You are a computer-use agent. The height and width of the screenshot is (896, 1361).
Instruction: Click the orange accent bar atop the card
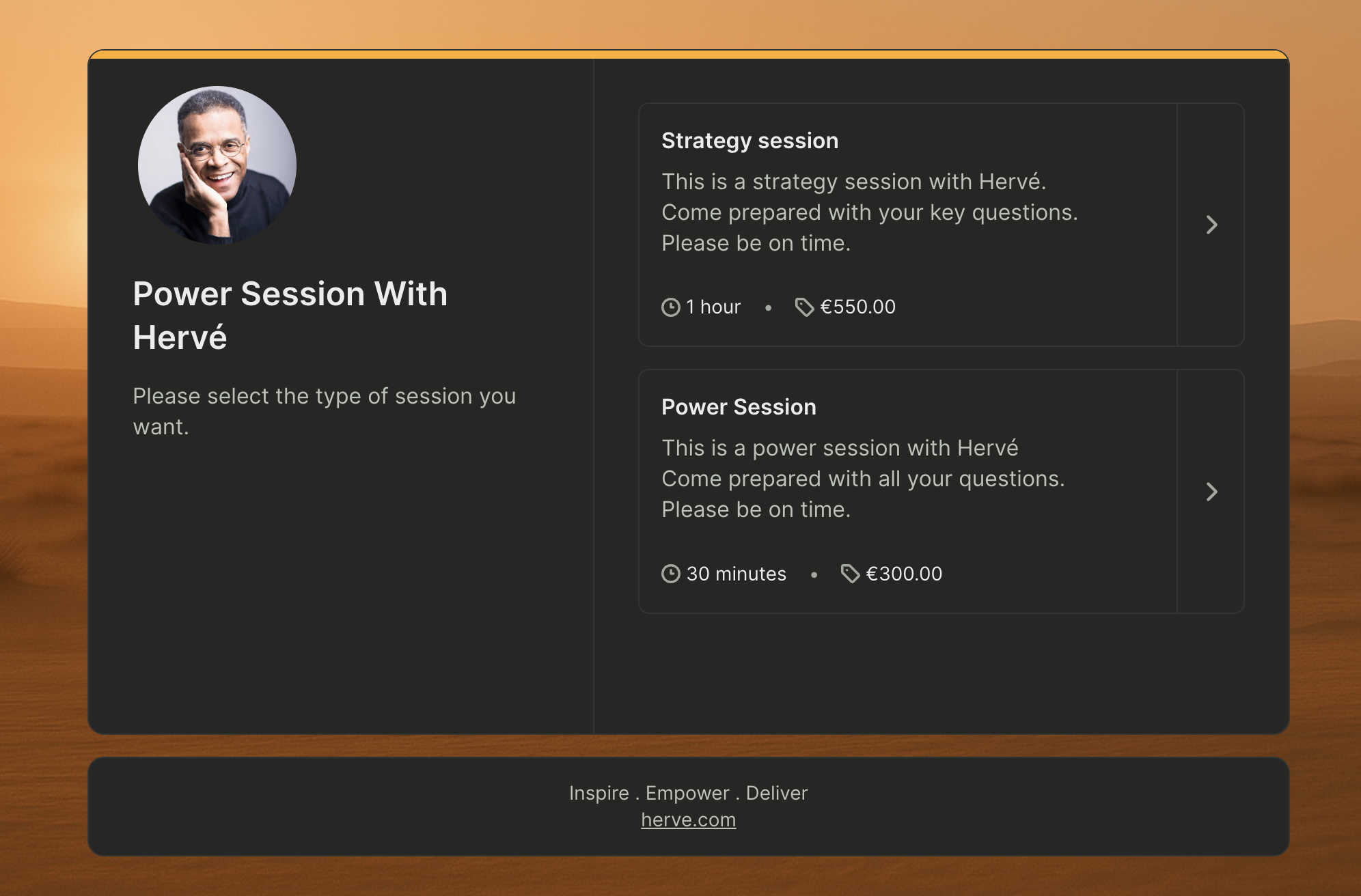coord(688,54)
